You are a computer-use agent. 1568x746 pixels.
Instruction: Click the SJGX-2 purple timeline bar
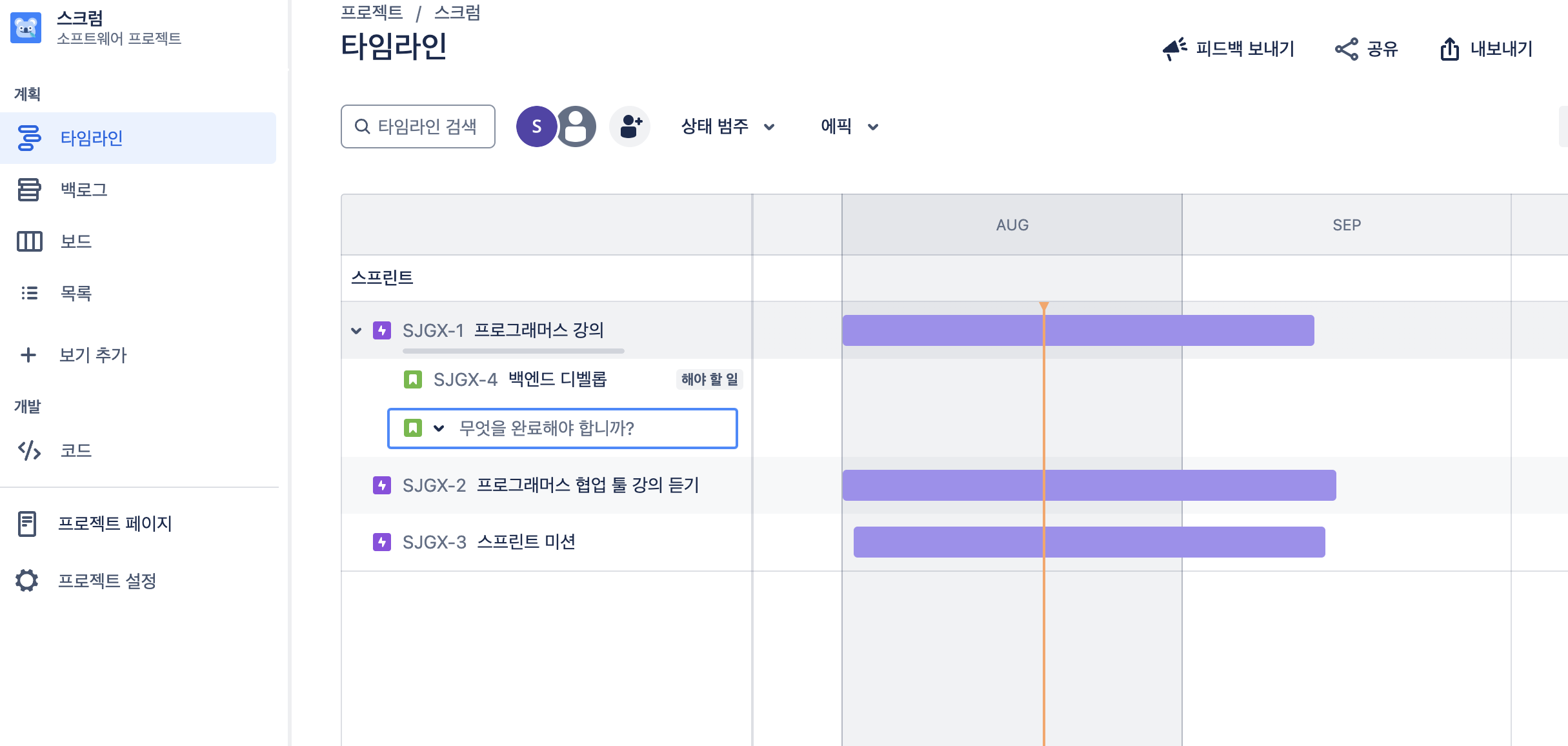click(1089, 485)
